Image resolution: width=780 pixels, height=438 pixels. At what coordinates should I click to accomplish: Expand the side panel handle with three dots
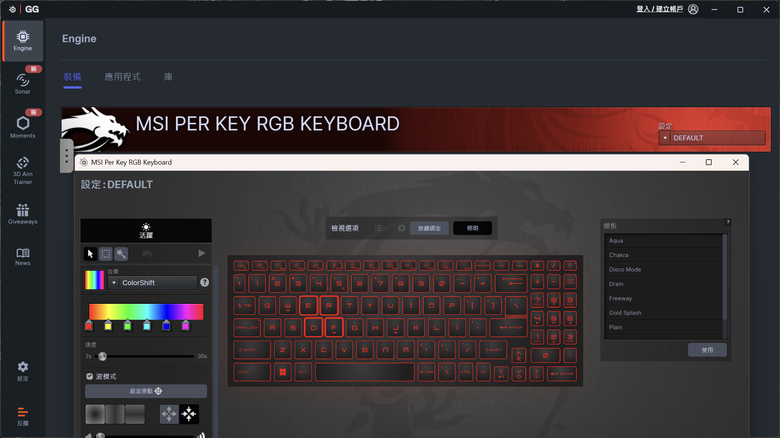click(x=67, y=156)
